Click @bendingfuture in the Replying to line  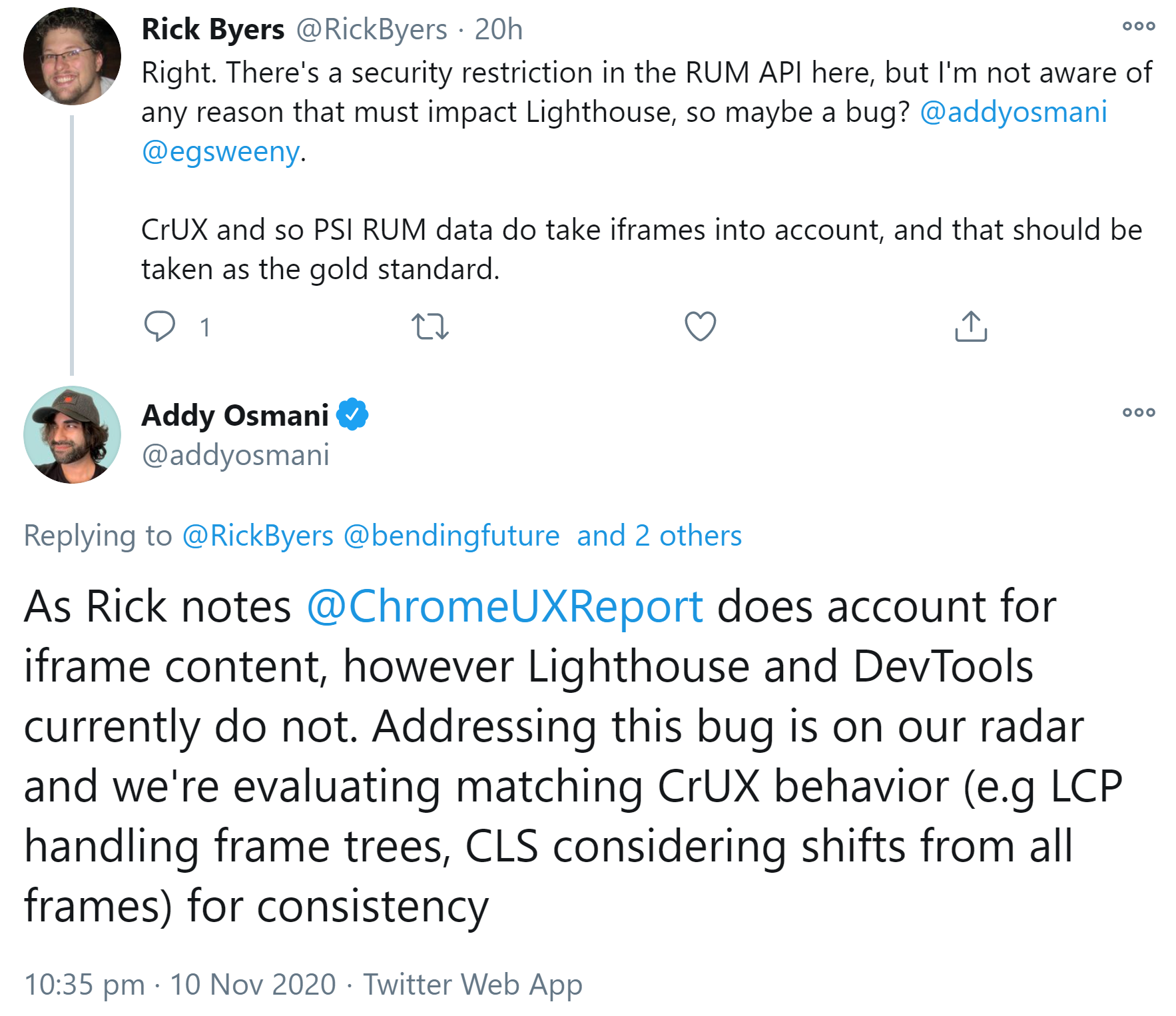point(451,536)
